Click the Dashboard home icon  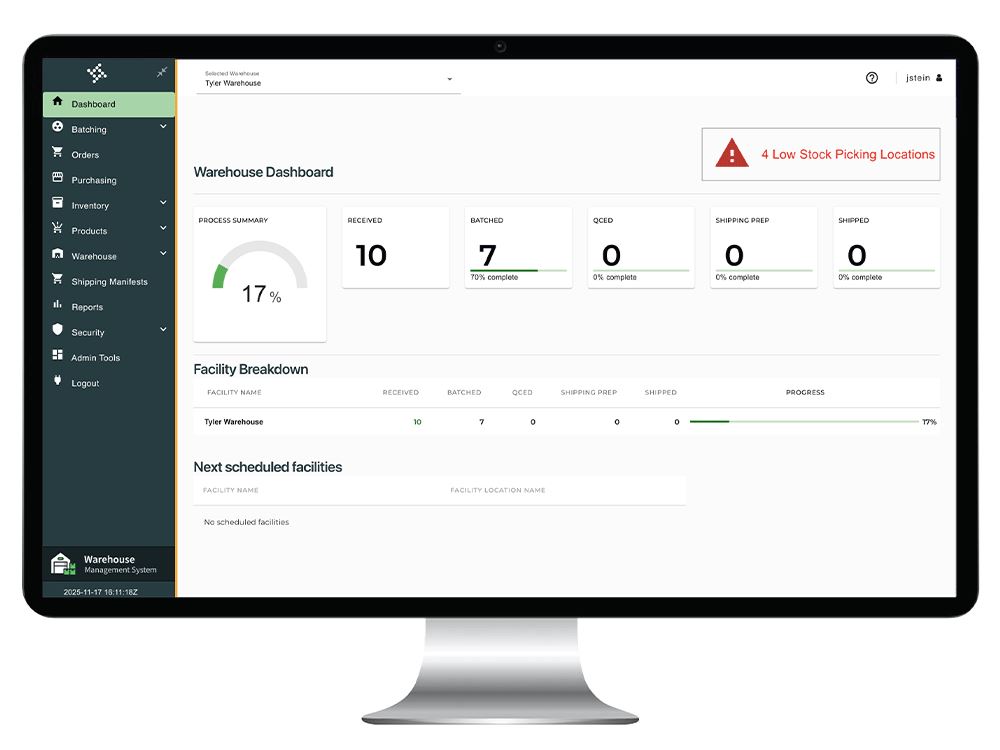point(57,102)
